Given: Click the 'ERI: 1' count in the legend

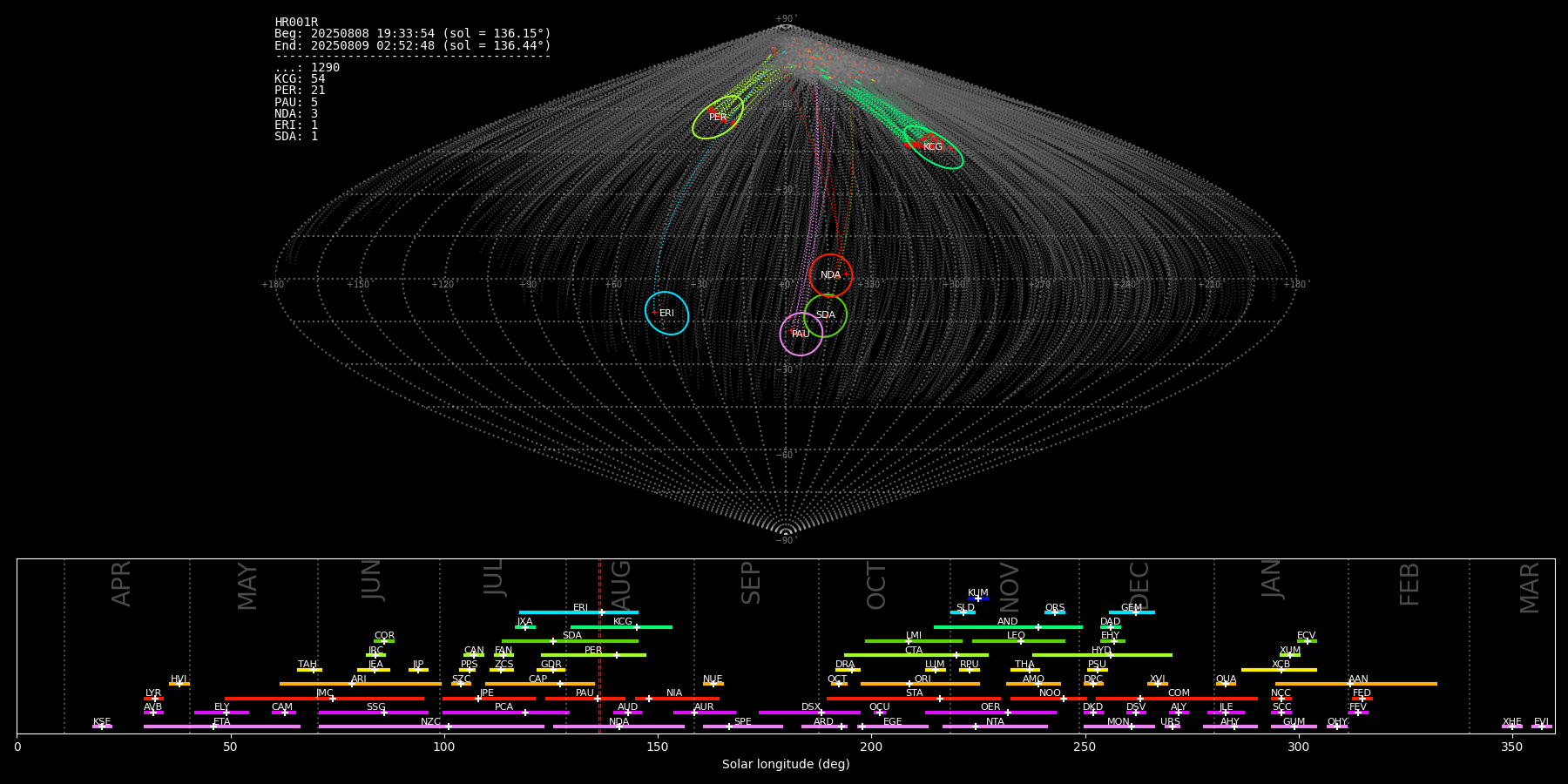Looking at the screenshot, I should point(296,125).
